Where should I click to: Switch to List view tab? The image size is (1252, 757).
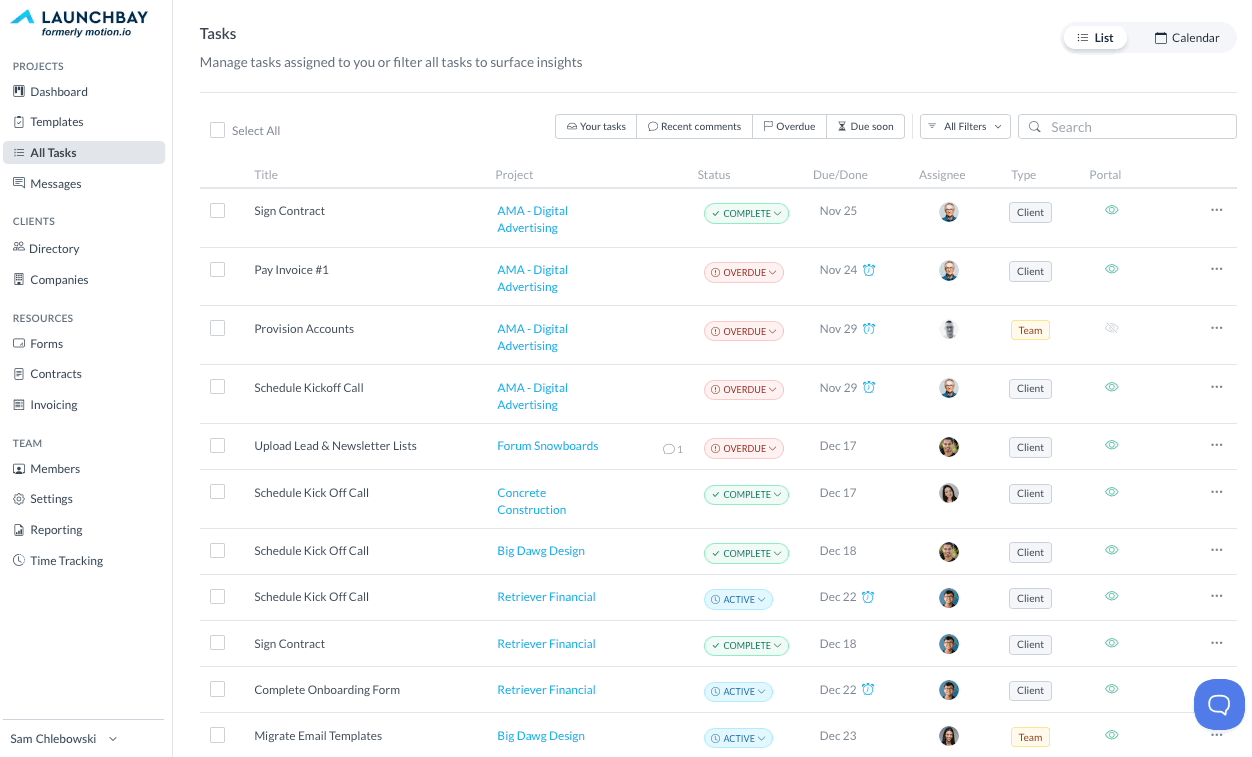click(x=1095, y=38)
